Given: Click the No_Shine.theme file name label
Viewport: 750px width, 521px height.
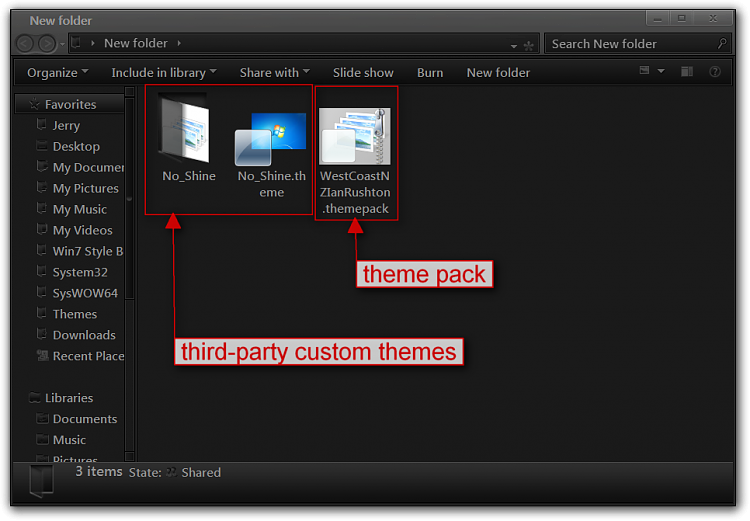Looking at the screenshot, I should pos(272,184).
